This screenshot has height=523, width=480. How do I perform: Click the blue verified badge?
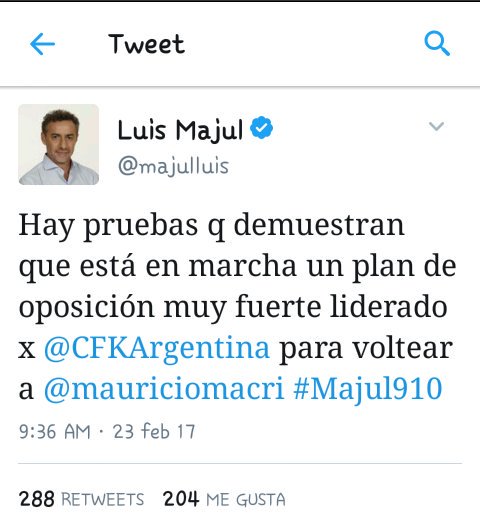pos(262,128)
